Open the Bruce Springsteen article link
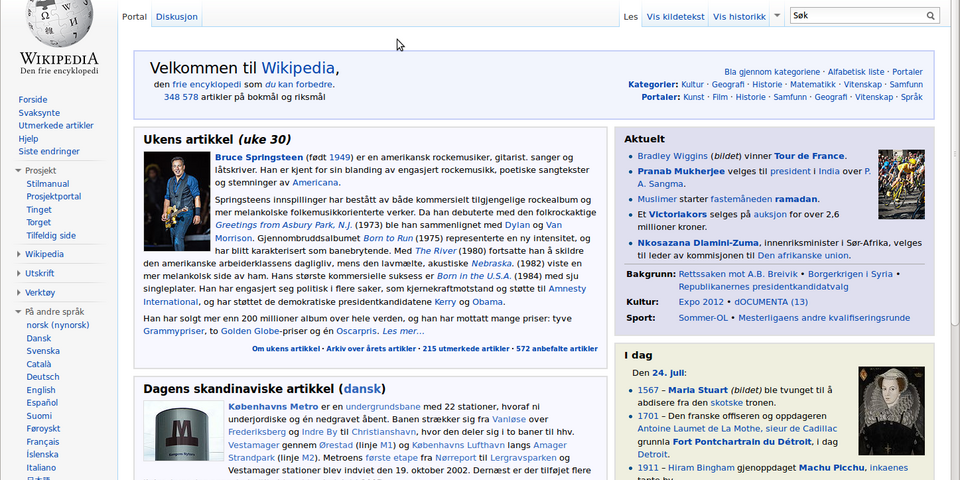 click(259, 157)
